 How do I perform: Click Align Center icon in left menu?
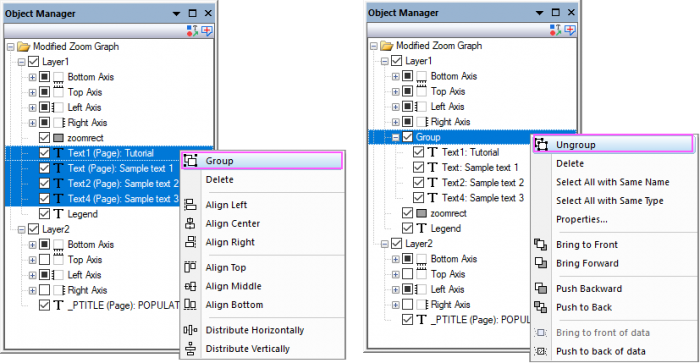pyautogui.click(x=190, y=224)
